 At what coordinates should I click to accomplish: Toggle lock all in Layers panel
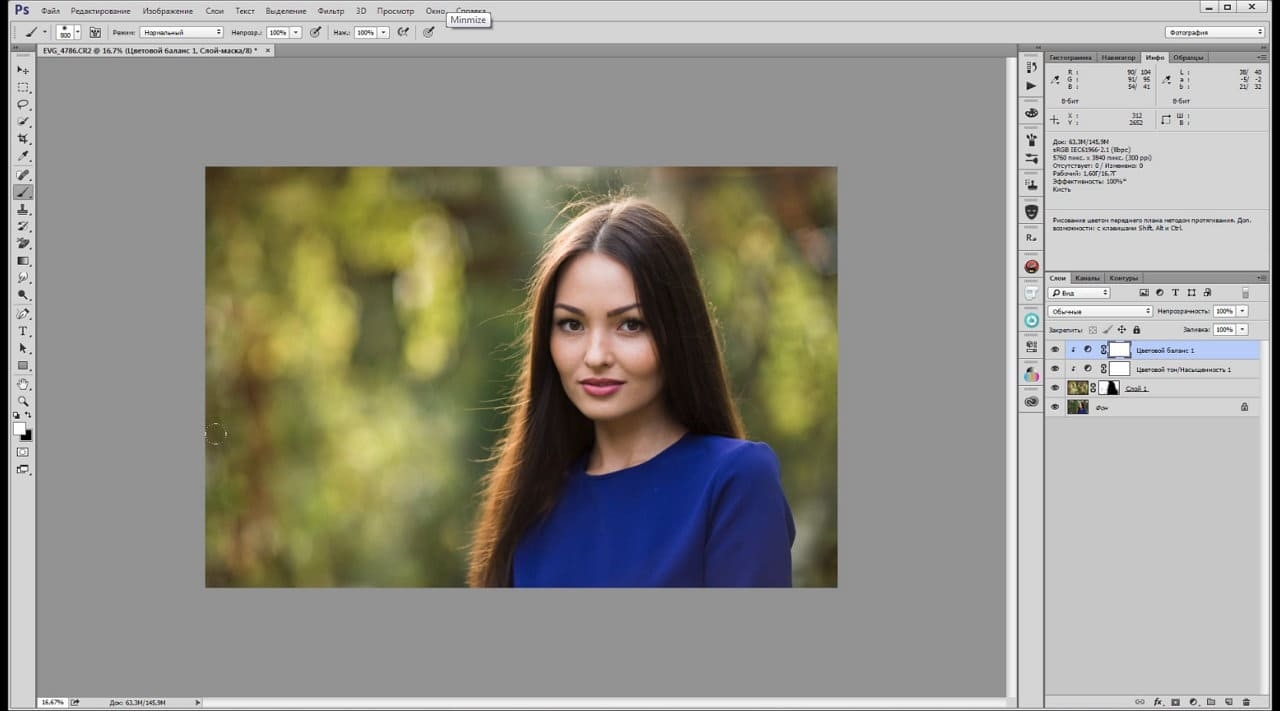1136,329
